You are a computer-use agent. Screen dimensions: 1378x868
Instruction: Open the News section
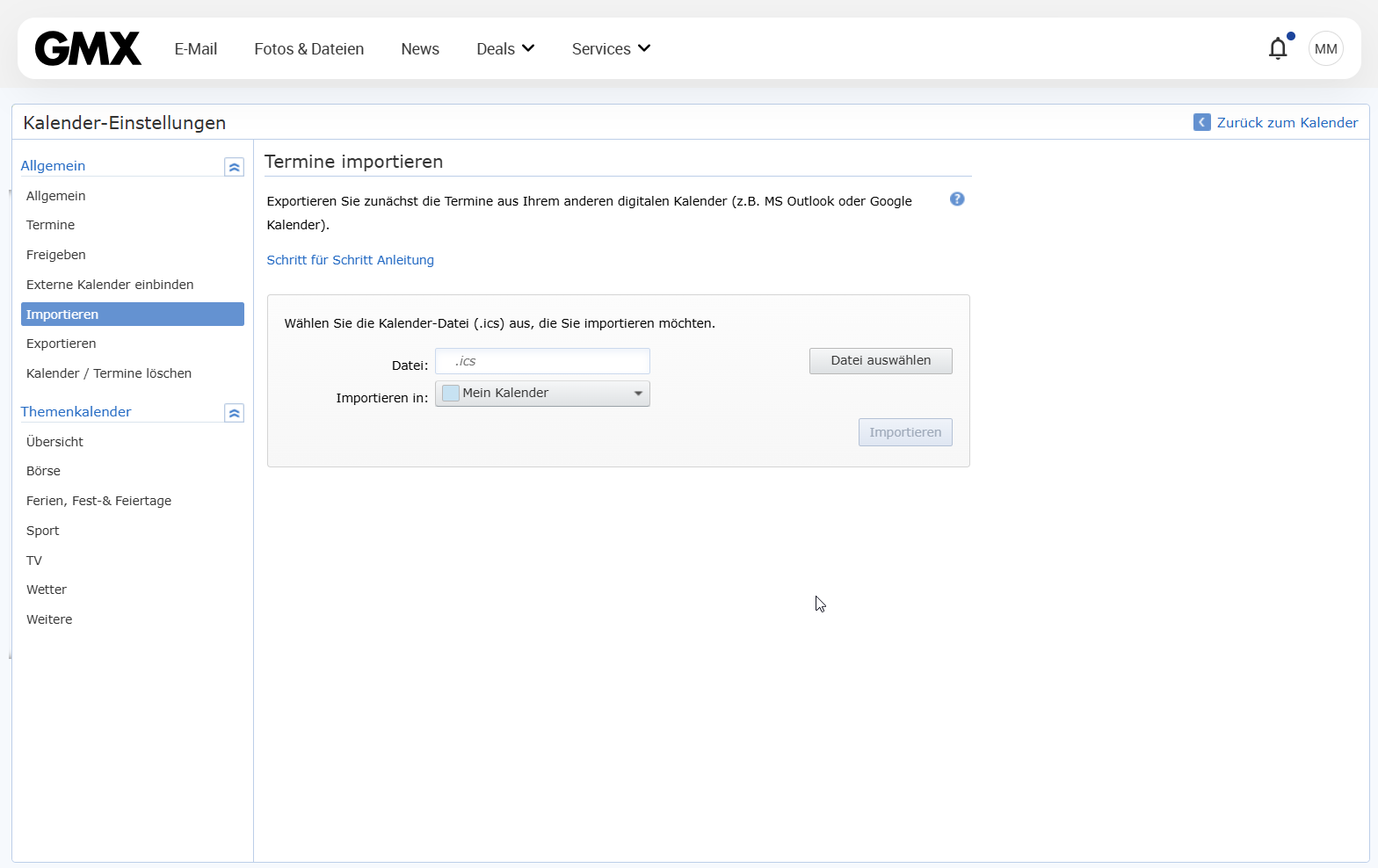coord(420,49)
